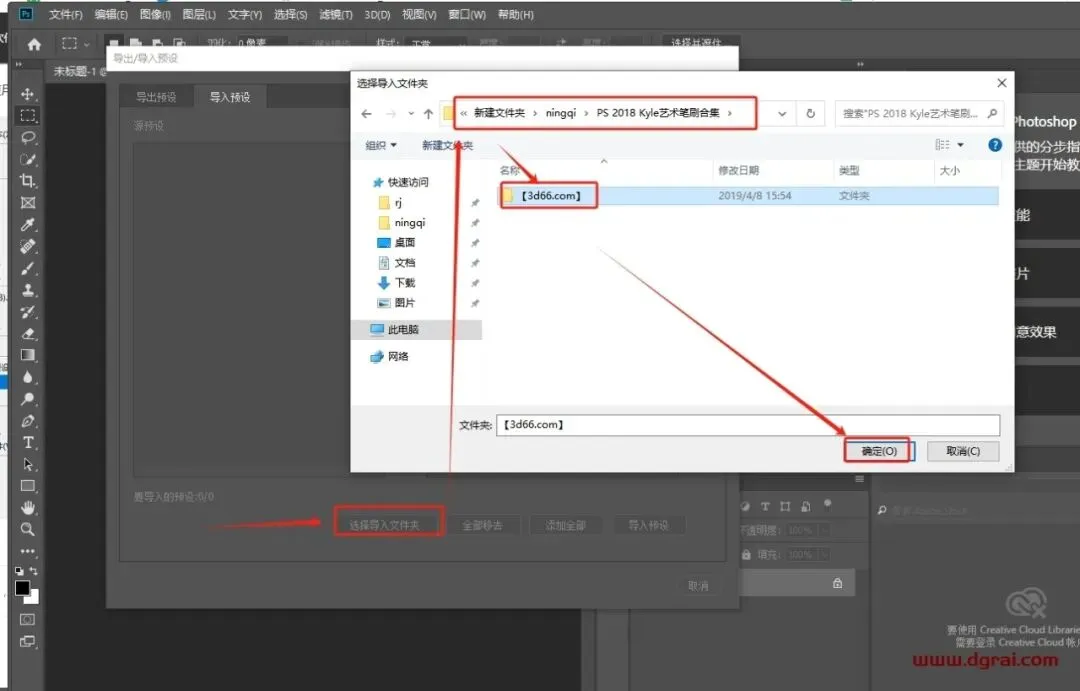This screenshot has width=1080, height=691.
Task: Select the Hand tool
Action: click(x=28, y=508)
